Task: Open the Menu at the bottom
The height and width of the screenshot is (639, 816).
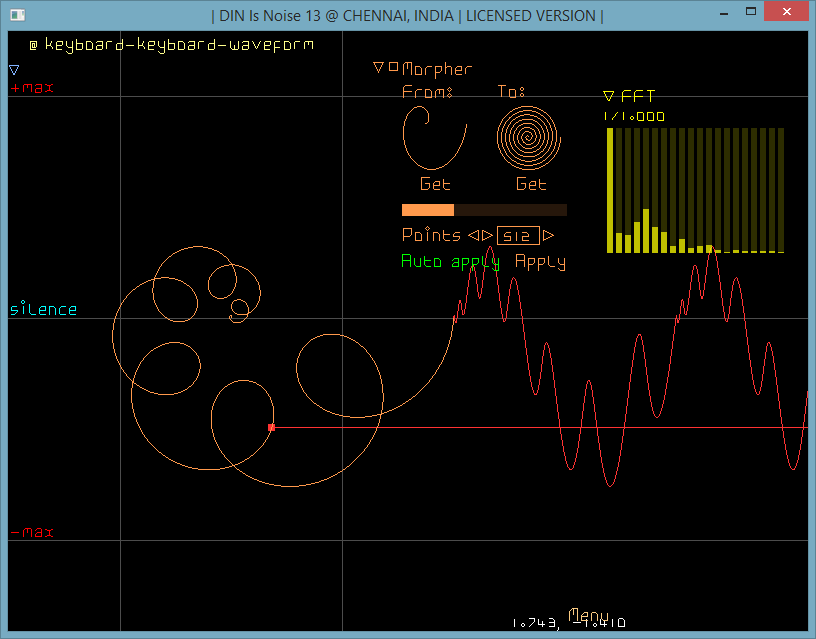Action: click(589, 616)
